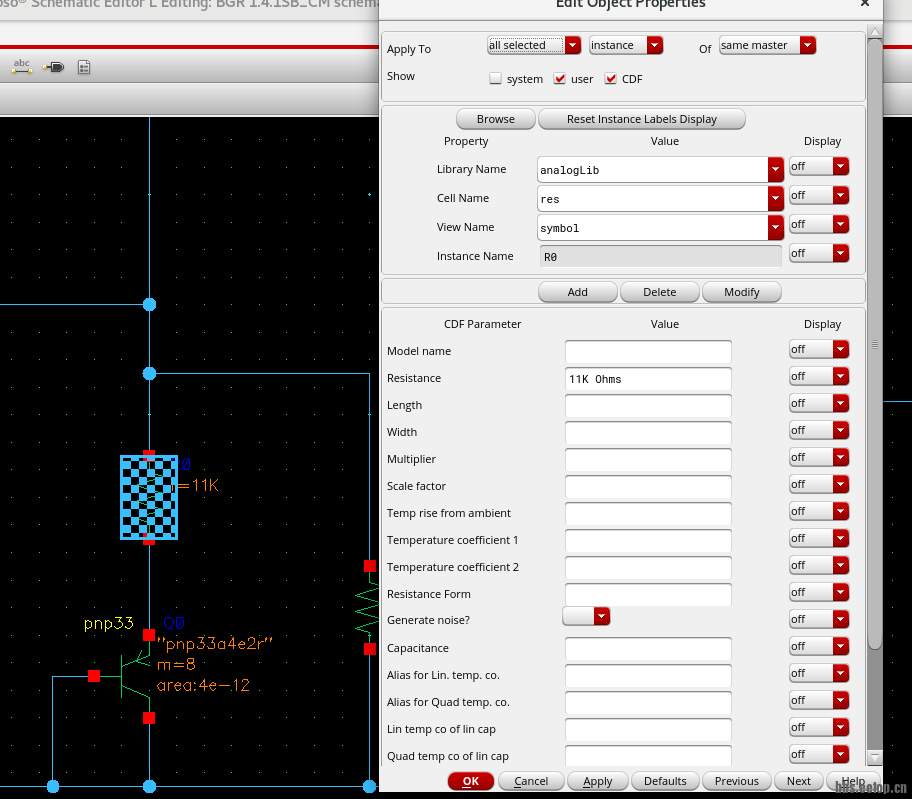The width and height of the screenshot is (912, 799).
Task: Click the Defaults button
Action: point(665,781)
